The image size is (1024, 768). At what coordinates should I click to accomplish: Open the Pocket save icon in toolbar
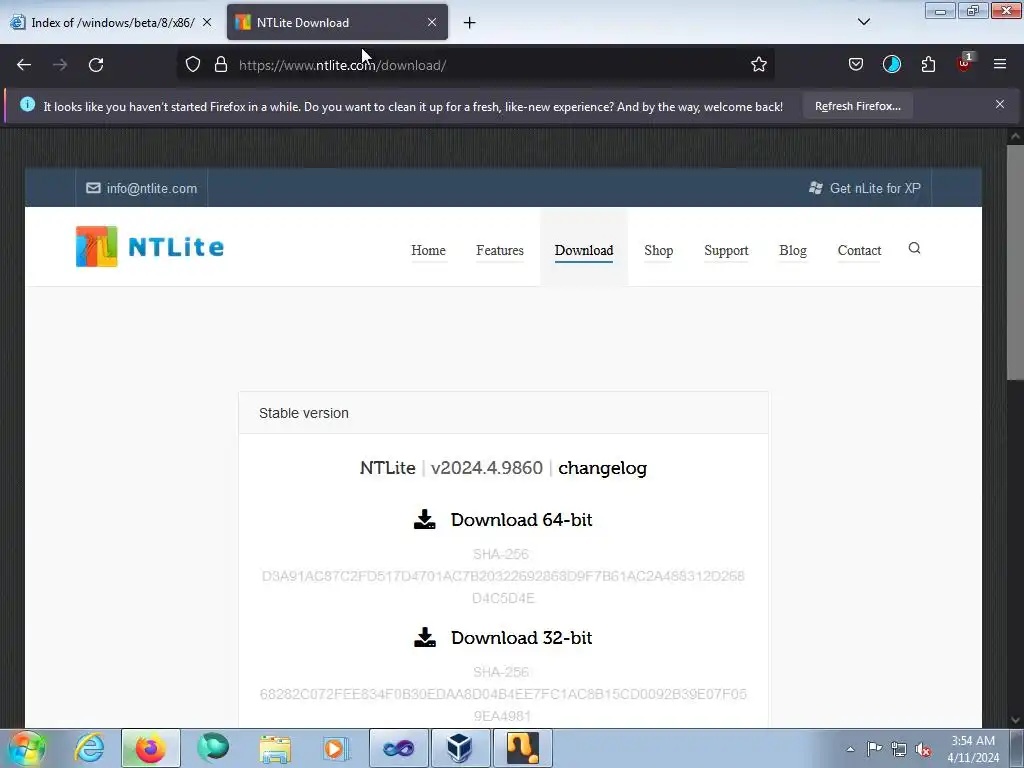click(x=856, y=65)
